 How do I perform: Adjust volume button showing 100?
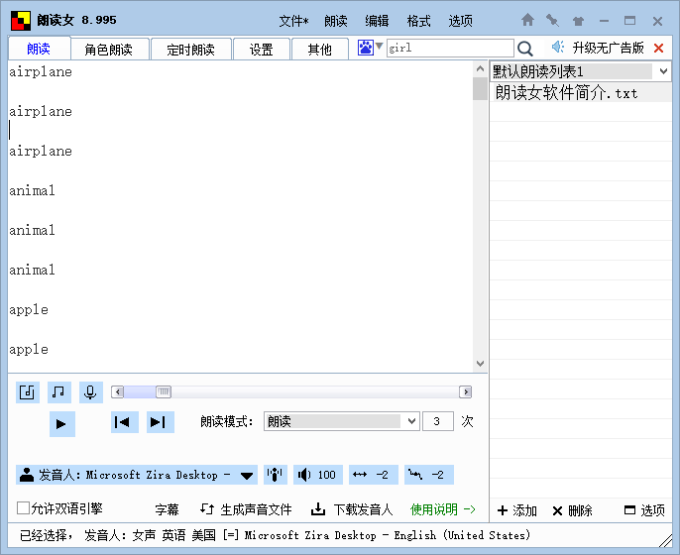coord(317,475)
